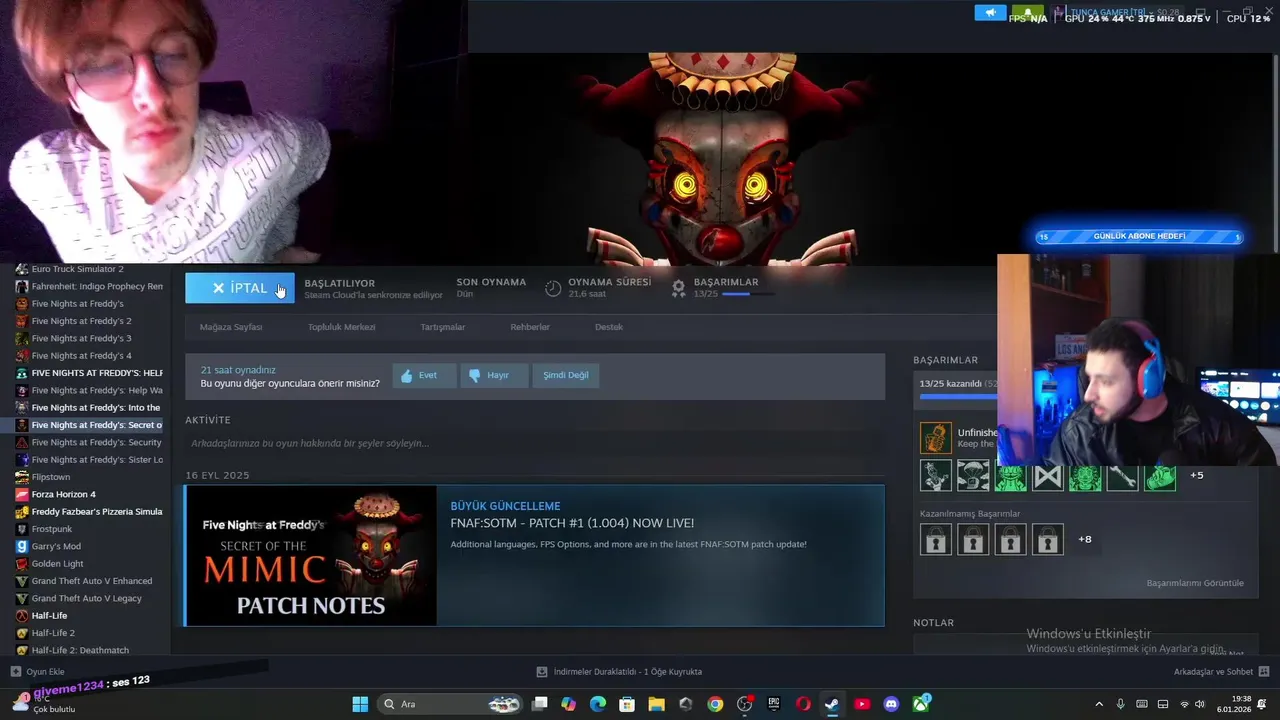Expand hidden system tray icons
This screenshot has width=1280, height=720.
[1099, 704]
